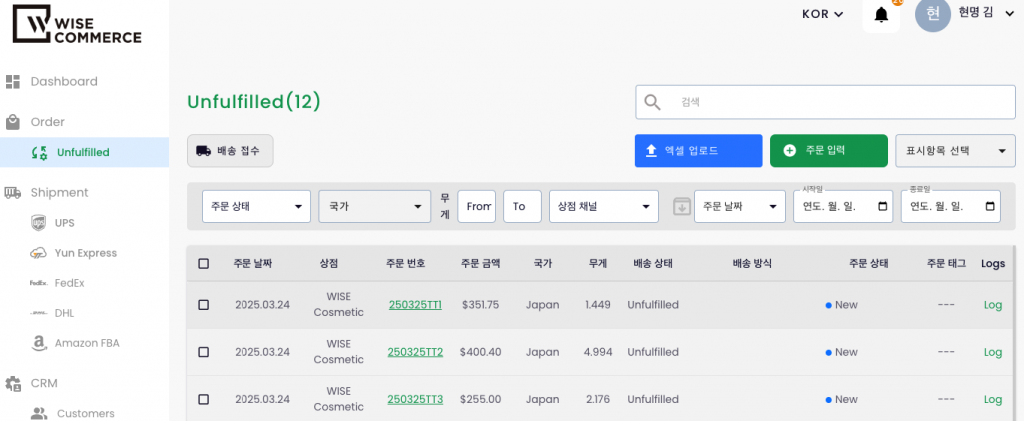
Task: Click the notification bell icon
Action: 881,15
